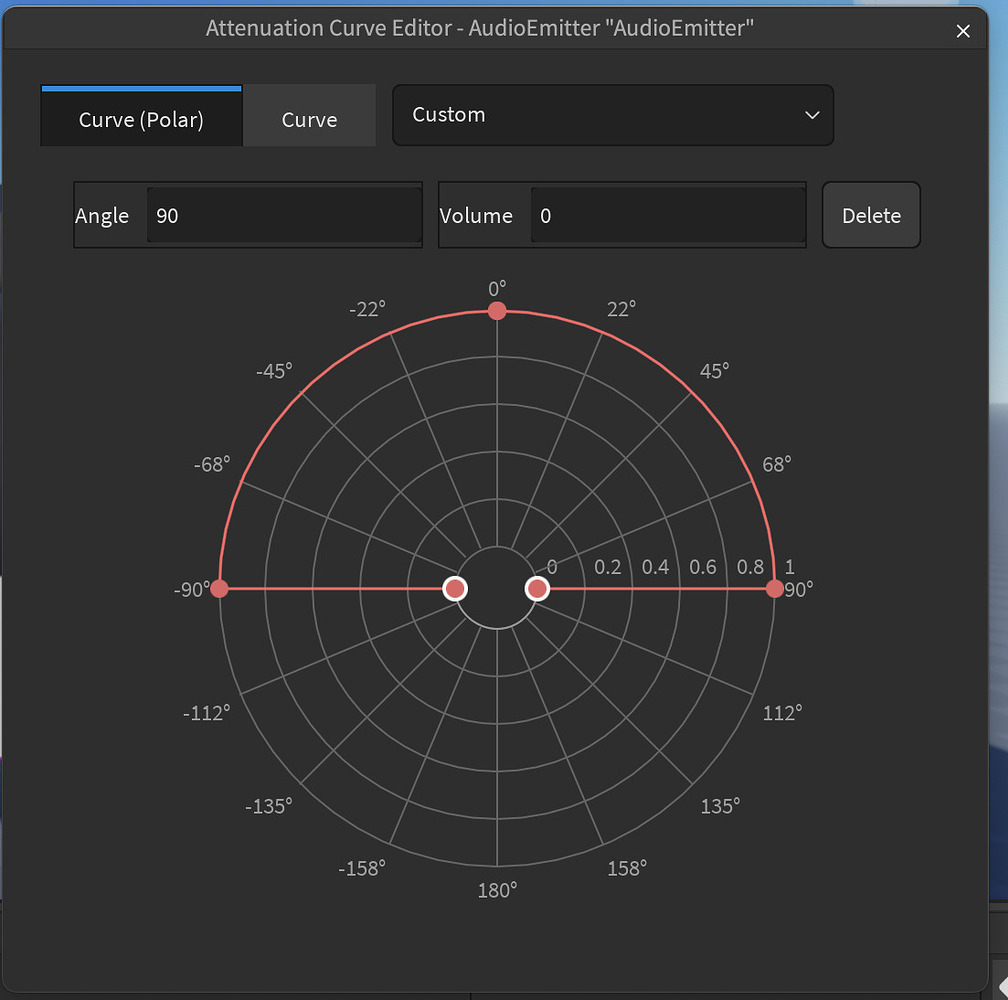The image size is (1008, 1000).
Task: Select the right inner control point near center
Action: pyautogui.click(x=537, y=589)
